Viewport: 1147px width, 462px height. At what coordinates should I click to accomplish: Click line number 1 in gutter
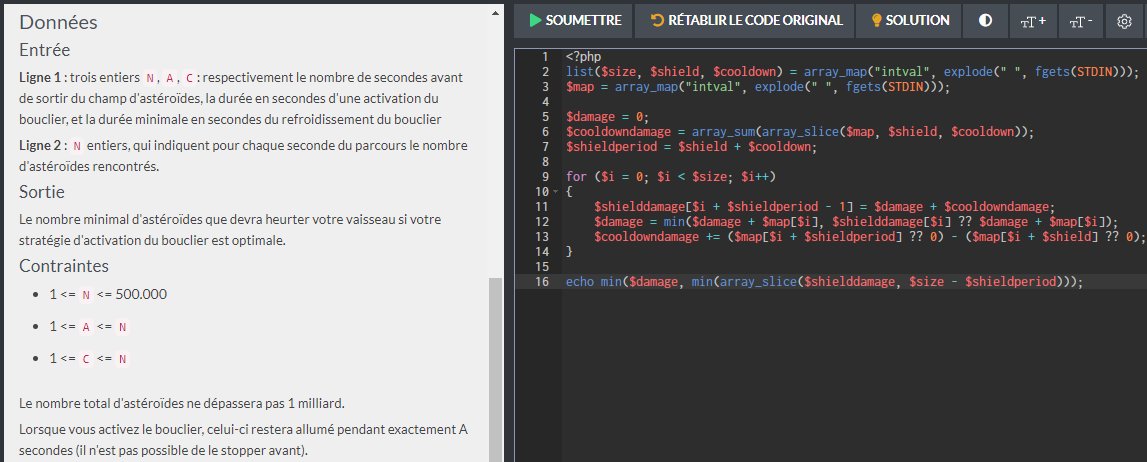pyautogui.click(x=545, y=56)
